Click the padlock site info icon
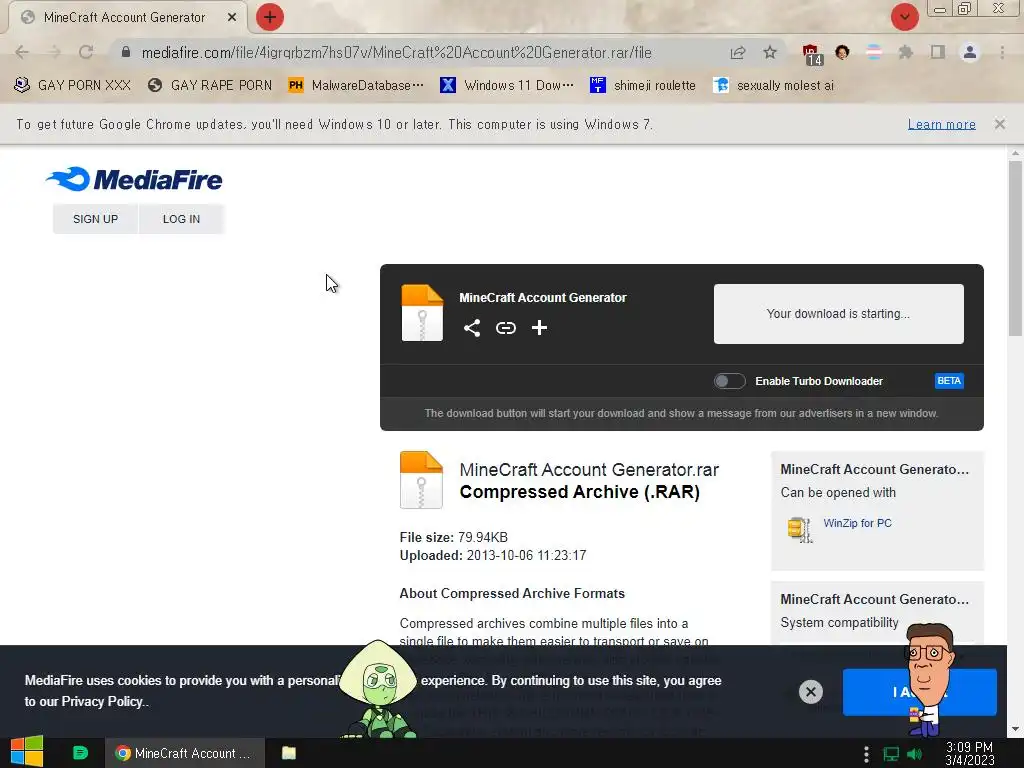This screenshot has width=1024, height=768. click(x=125, y=52)
